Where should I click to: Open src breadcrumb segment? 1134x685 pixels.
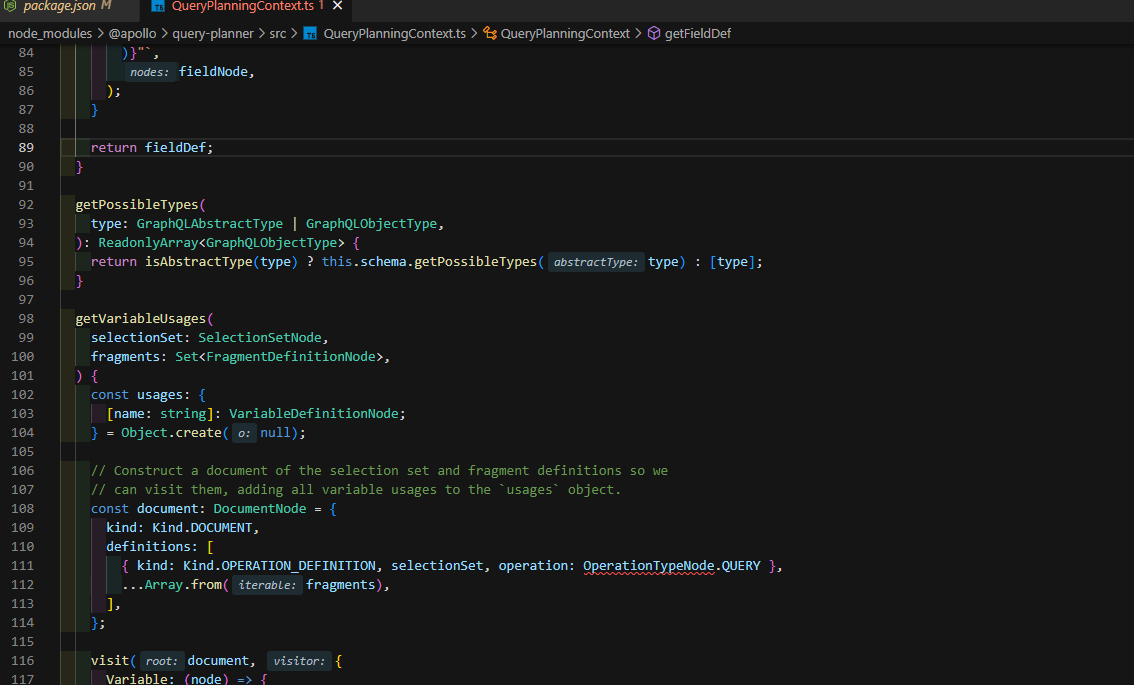click(x=278, y=33)
